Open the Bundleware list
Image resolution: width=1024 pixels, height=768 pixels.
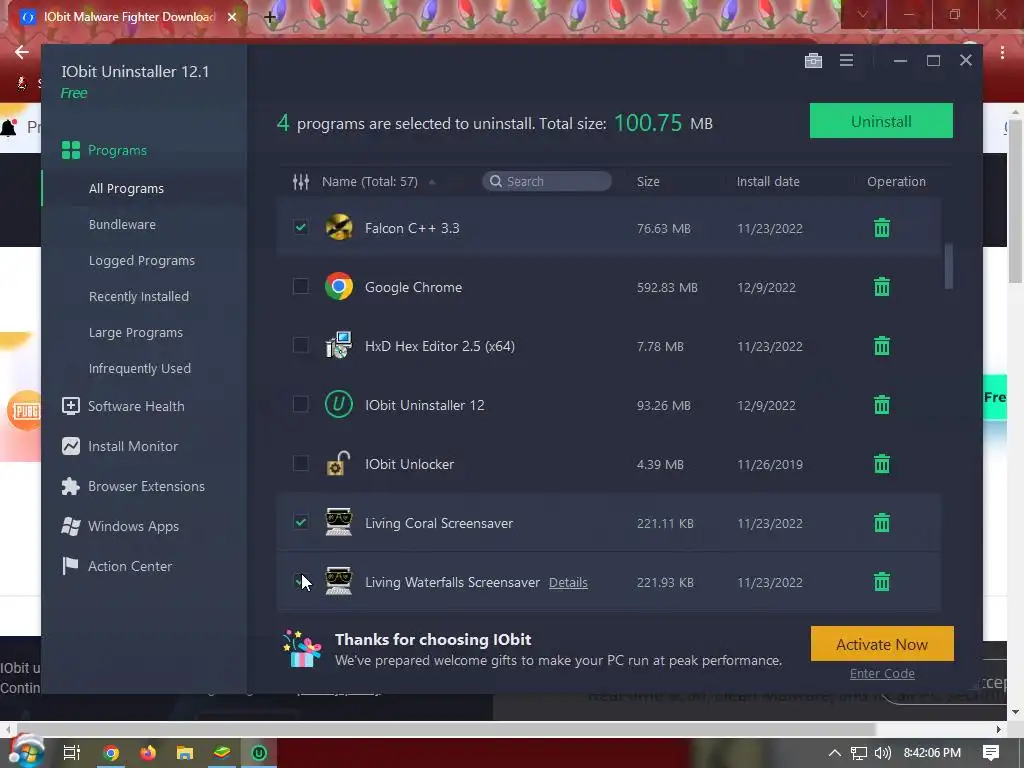click(x=122, y=225)
